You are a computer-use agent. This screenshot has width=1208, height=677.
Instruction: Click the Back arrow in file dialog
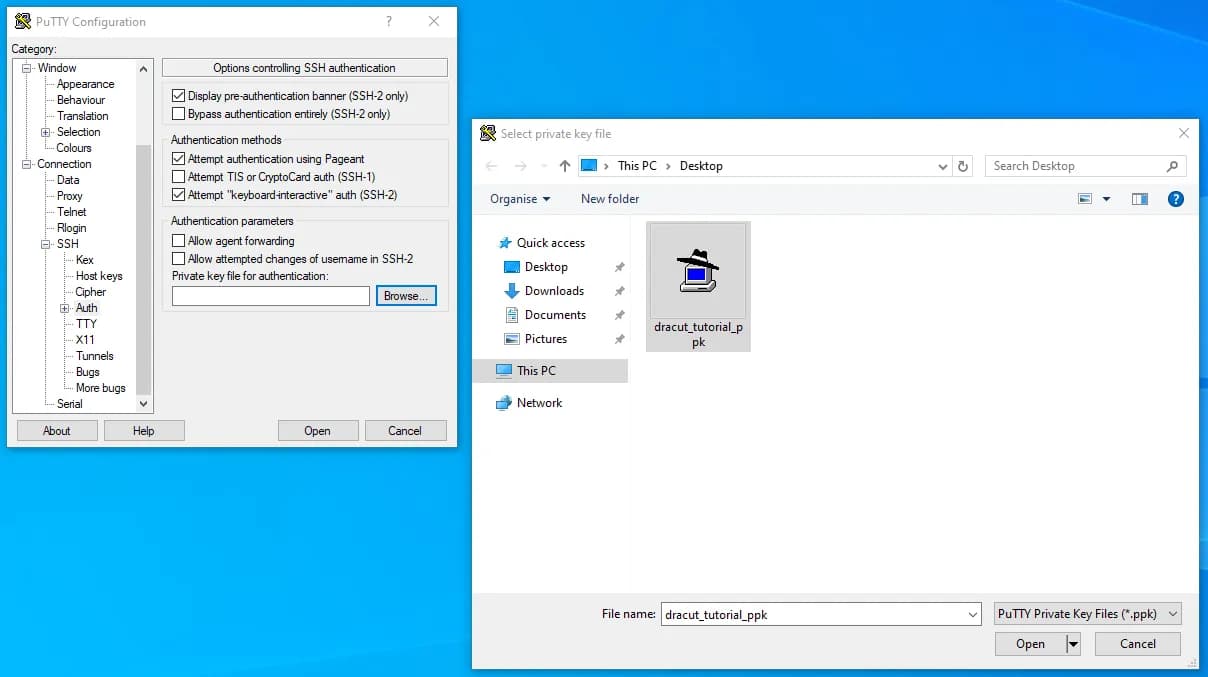(x=490, y=166)
